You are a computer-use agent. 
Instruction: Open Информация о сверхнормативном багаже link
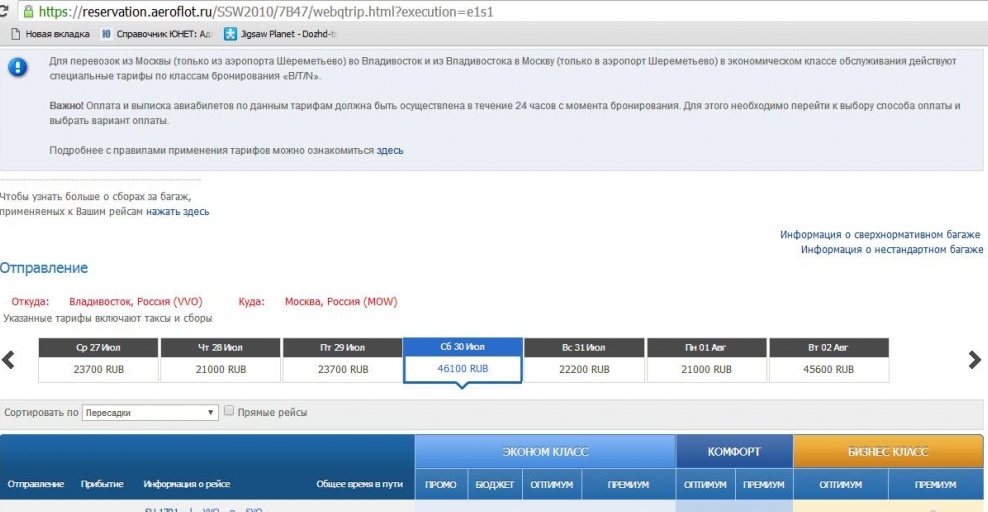(880, 234)
